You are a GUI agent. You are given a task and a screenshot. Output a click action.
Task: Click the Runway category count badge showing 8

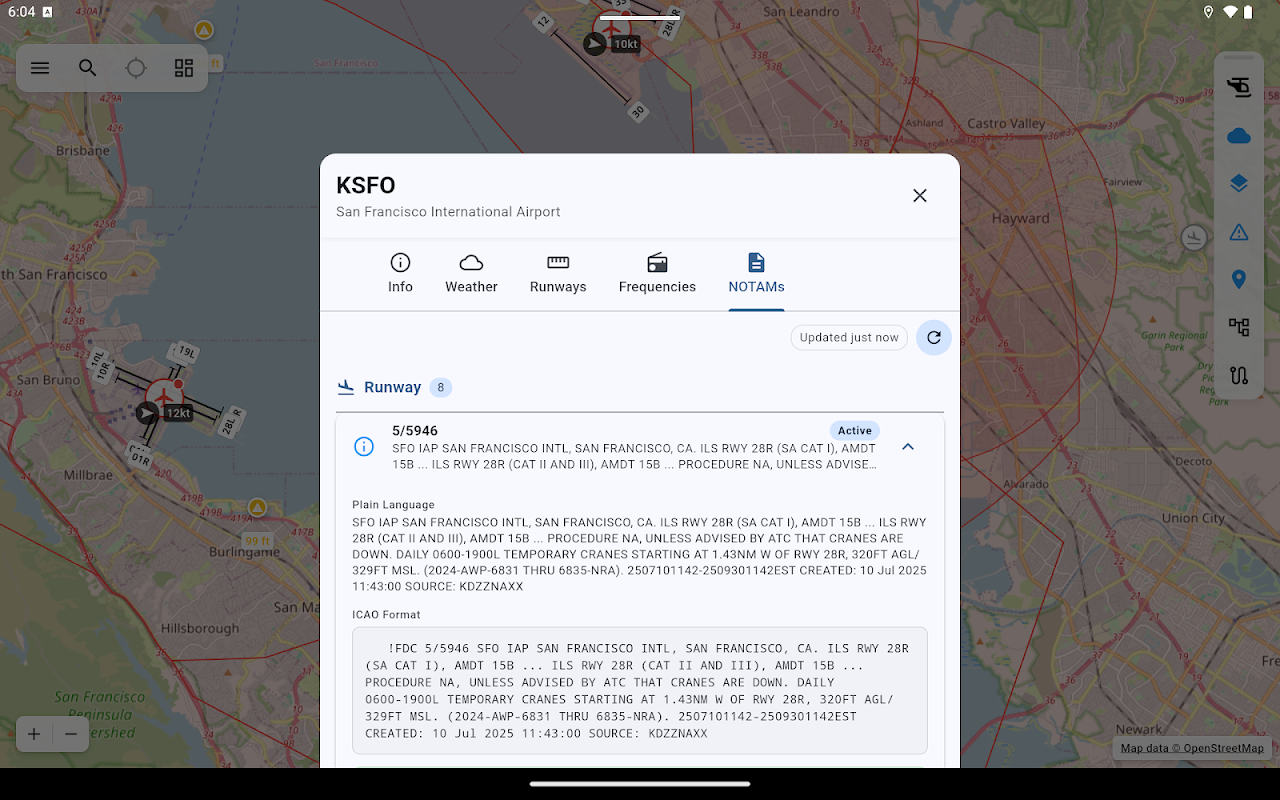[x=441, y=387]
